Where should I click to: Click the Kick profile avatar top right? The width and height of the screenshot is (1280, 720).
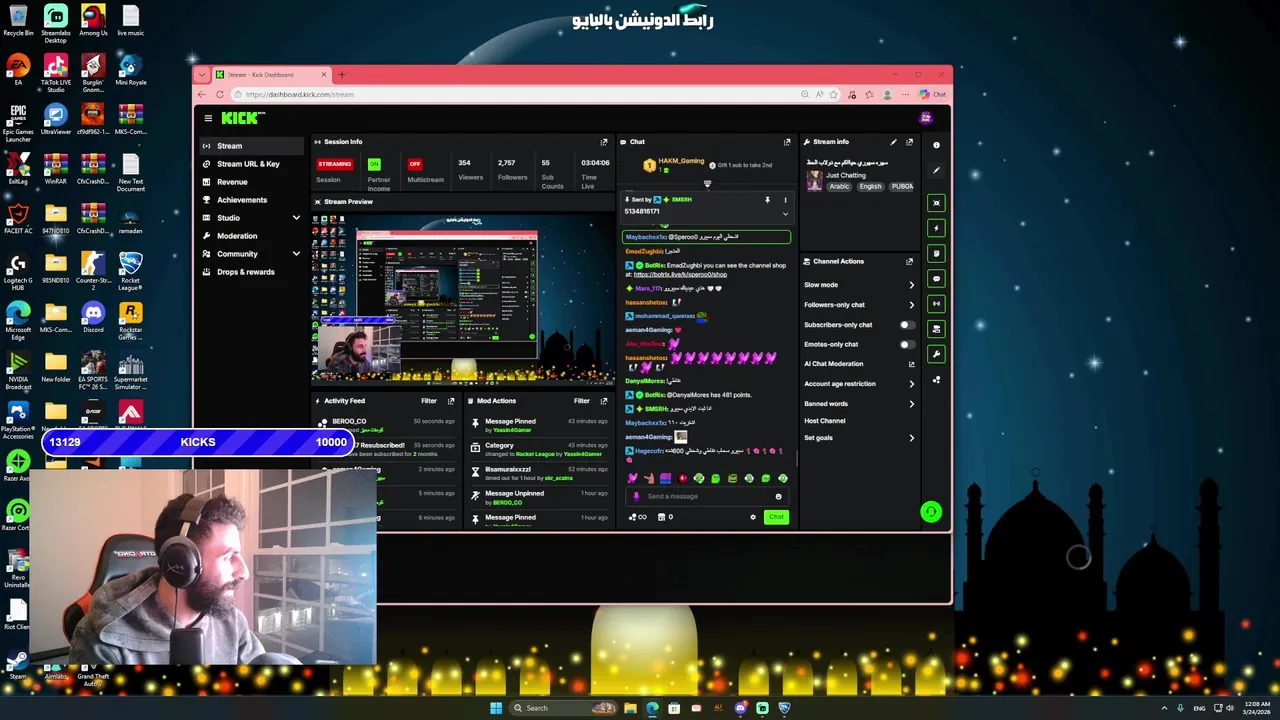[926, 118]
